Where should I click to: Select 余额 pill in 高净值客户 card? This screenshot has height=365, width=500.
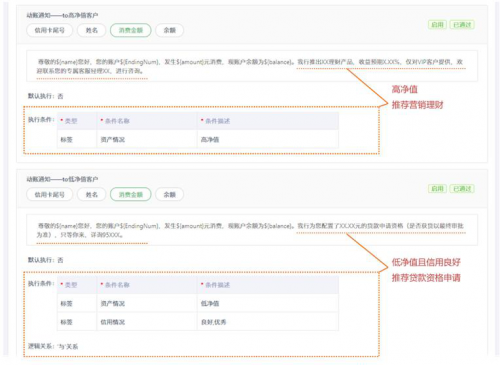point(170,30)
